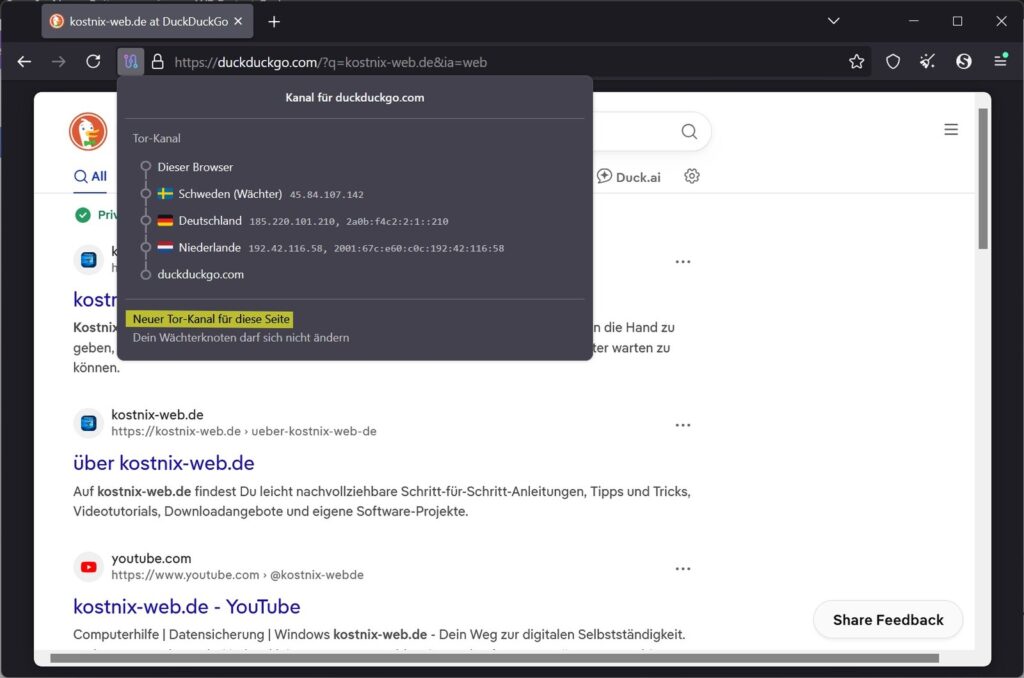Open the über kostnix-web.de result
Image resolution: width=1024 pixels, height=678 pixels.
click(164, 463)
